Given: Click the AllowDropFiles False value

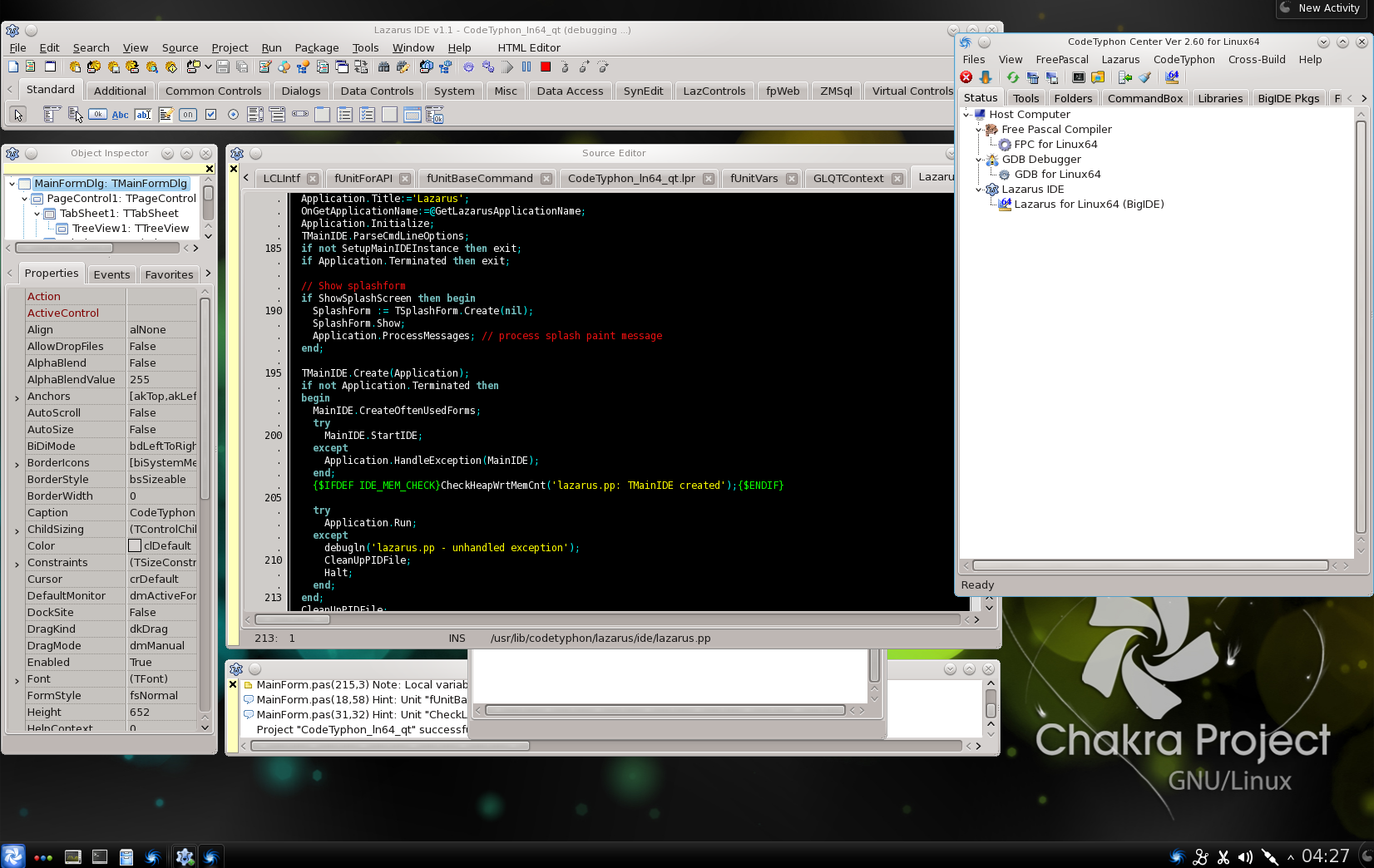Looking at the screenshot, I should point(162,347).
